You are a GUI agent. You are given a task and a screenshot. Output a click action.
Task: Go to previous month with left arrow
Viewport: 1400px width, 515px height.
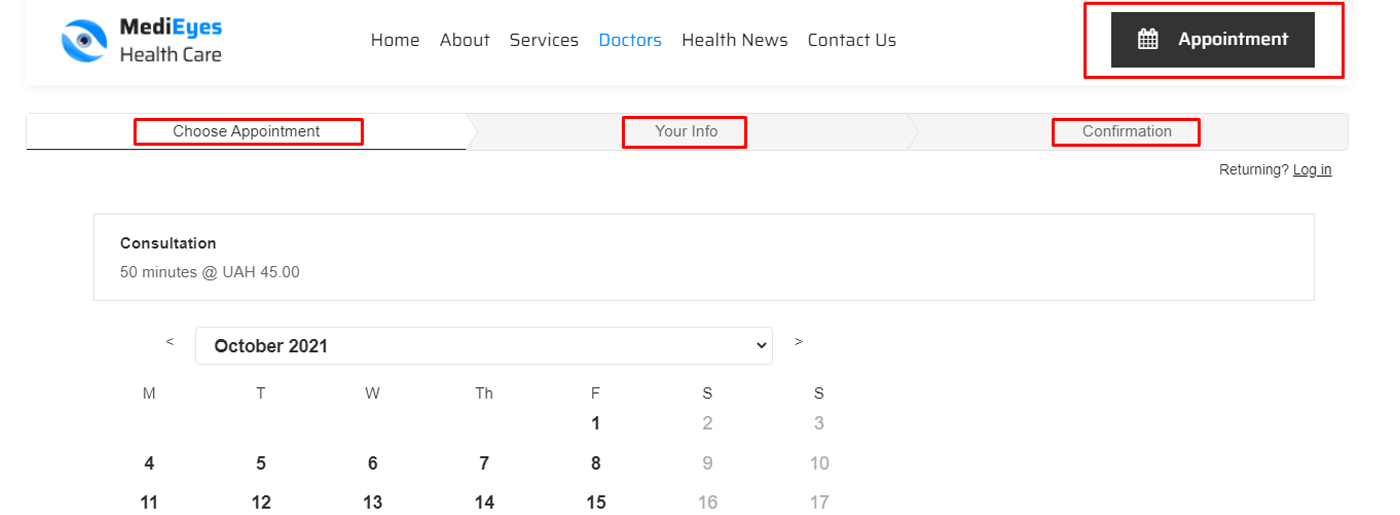pos(170,342)
